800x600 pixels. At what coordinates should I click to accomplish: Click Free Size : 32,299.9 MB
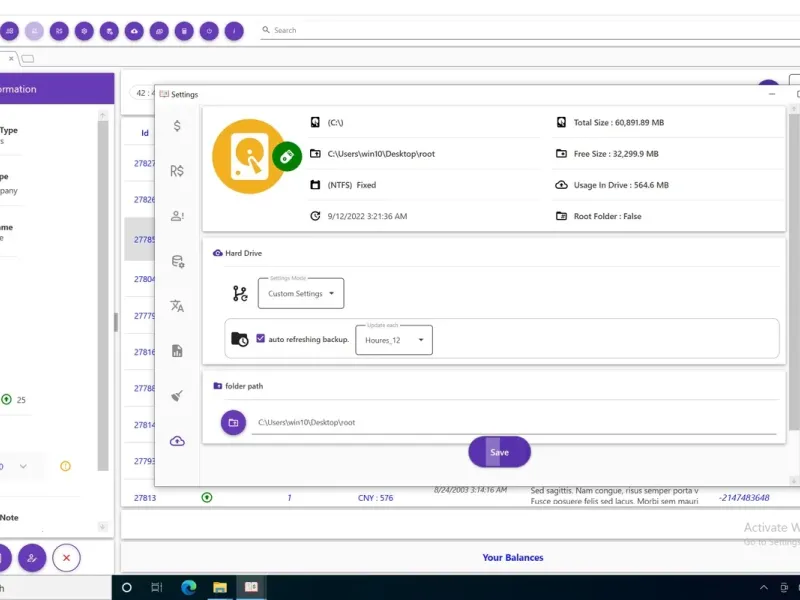[x=616, y=154]
